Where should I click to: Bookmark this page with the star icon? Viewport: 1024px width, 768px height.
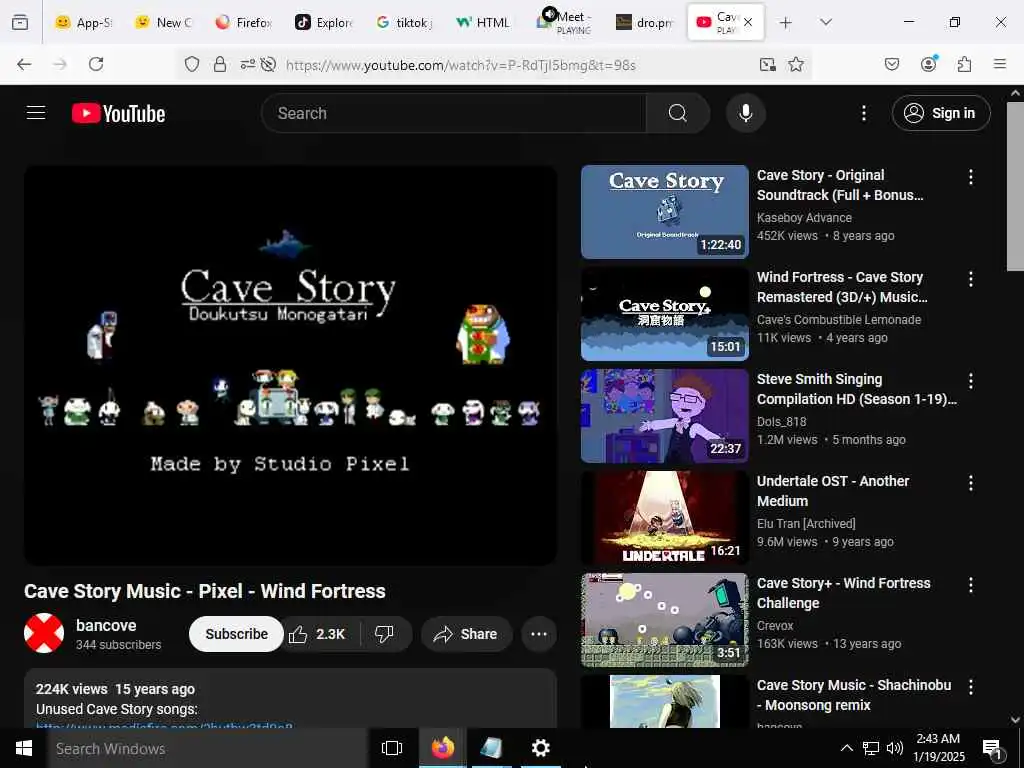795,64
